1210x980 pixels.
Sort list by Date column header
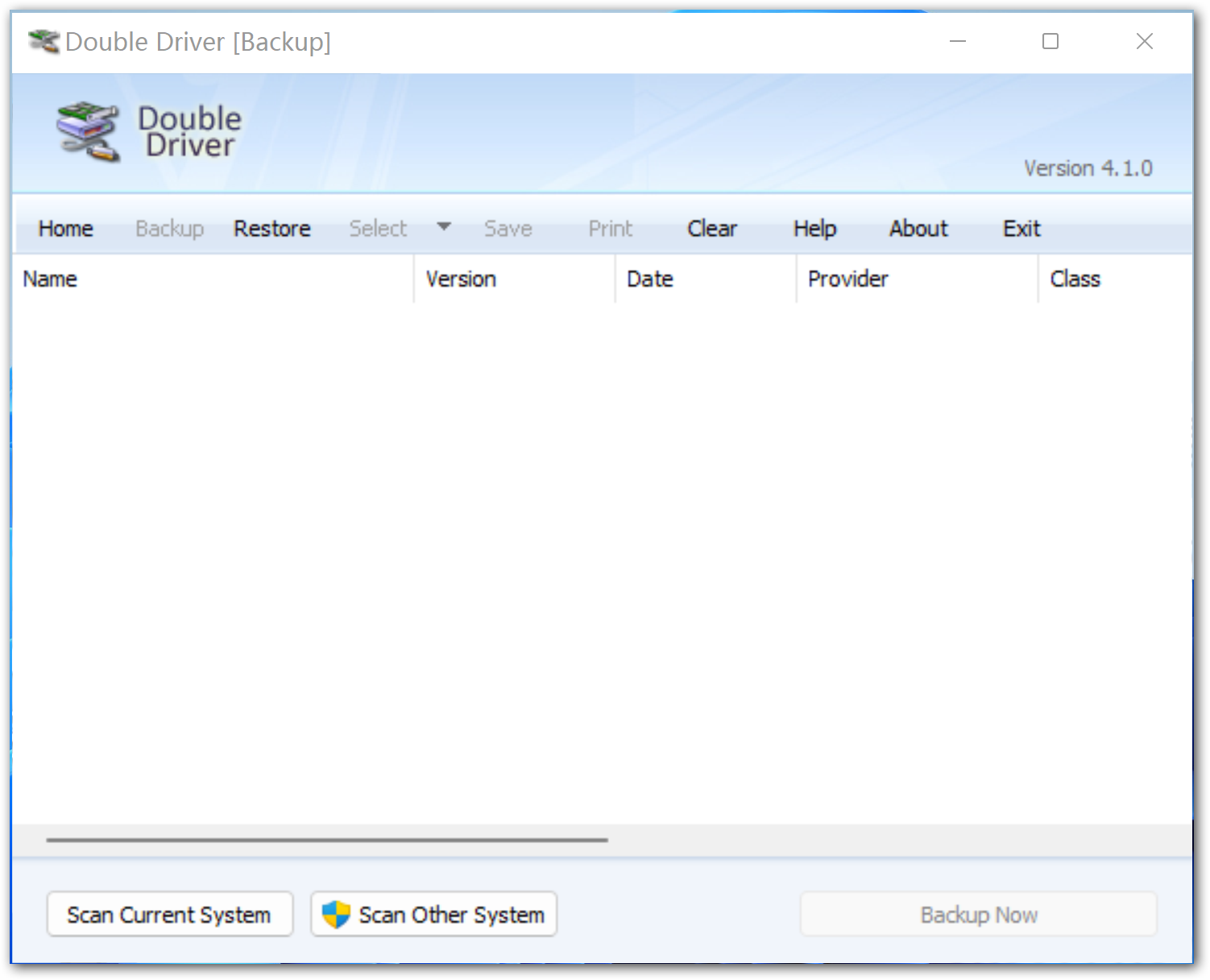click(707, 279)
